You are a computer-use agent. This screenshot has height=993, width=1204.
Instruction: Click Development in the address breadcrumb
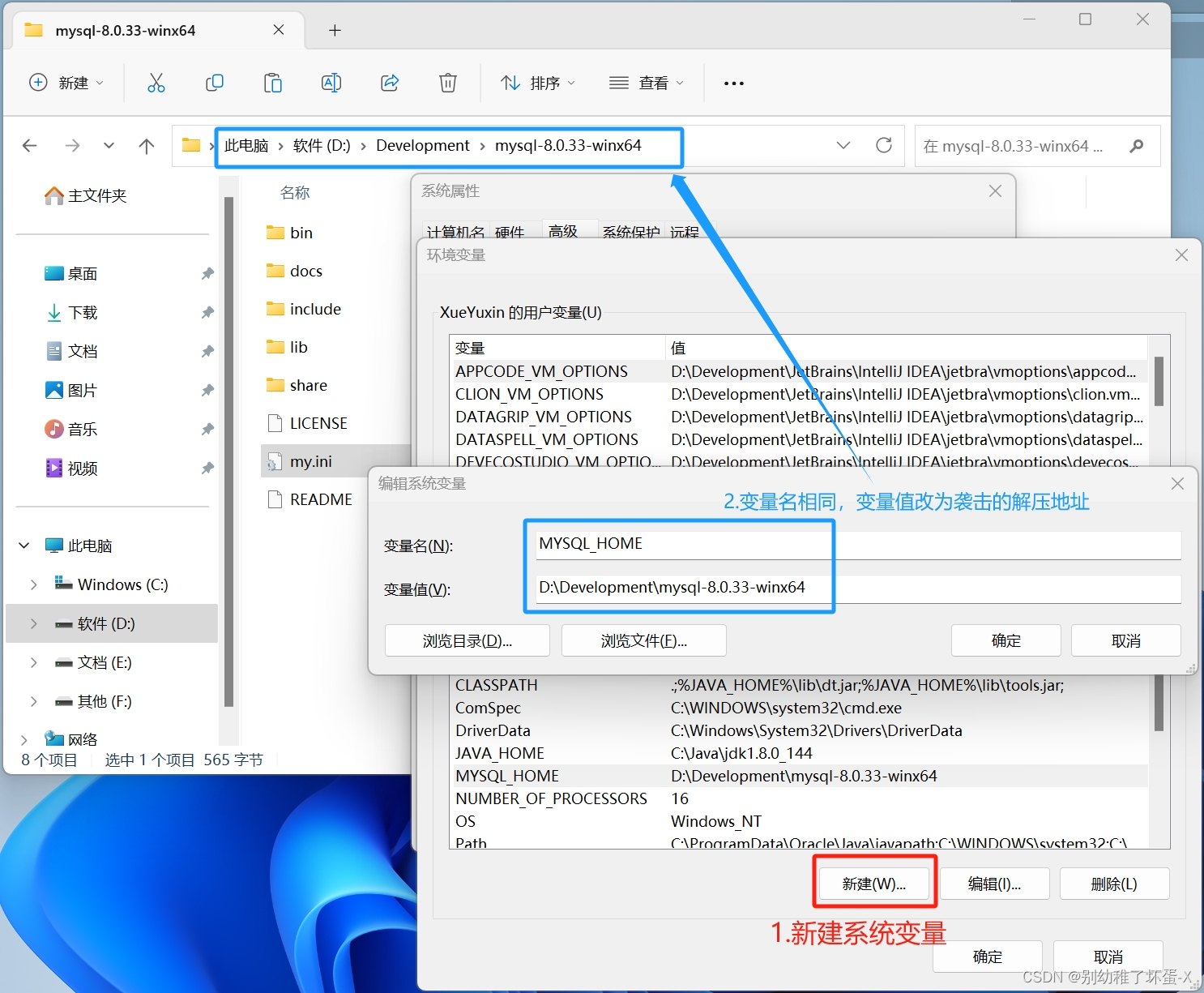coord(423,145)
